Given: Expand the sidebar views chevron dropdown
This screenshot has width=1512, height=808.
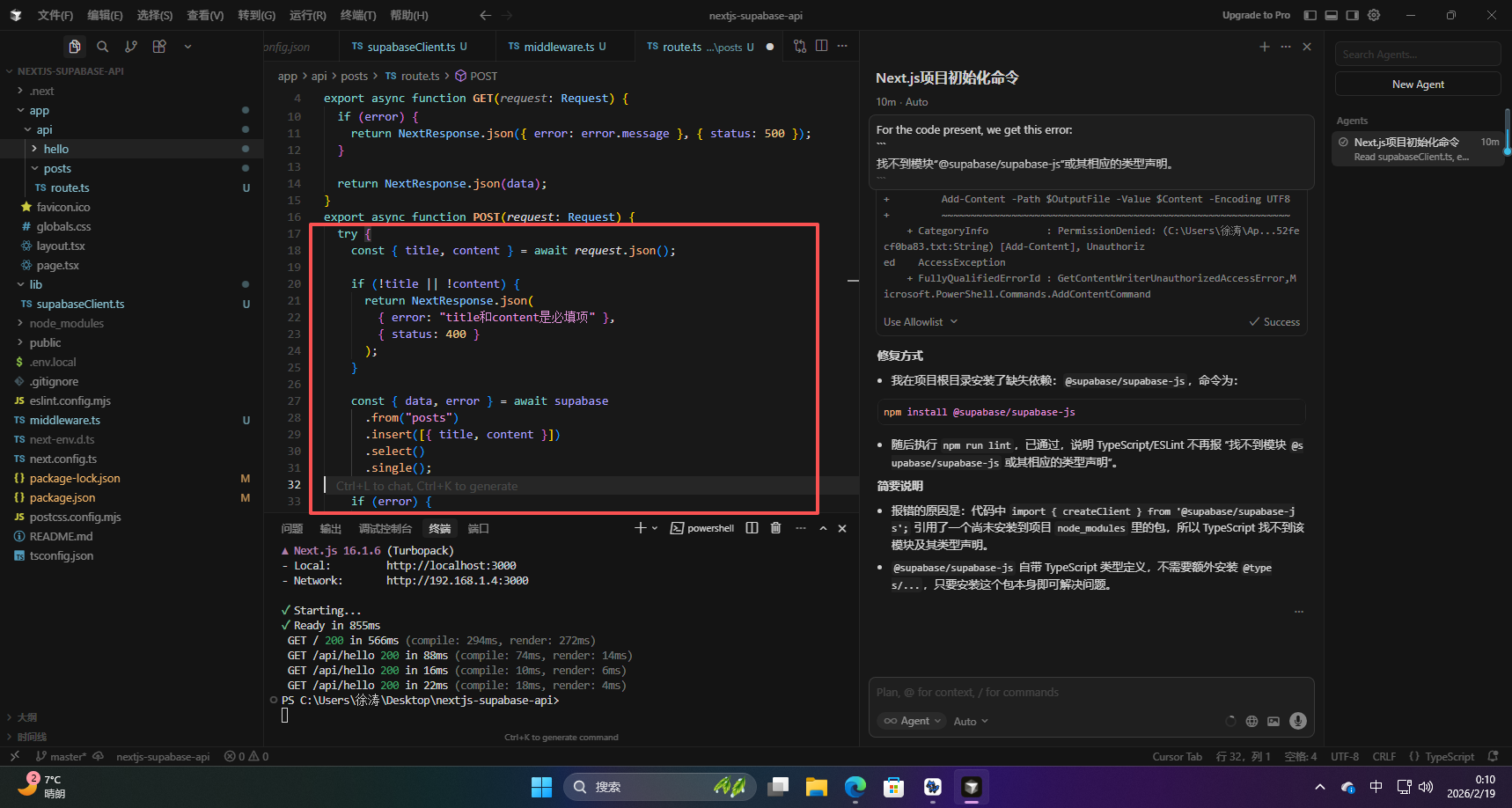Looking at the screenshot, I should click(187, 47).
